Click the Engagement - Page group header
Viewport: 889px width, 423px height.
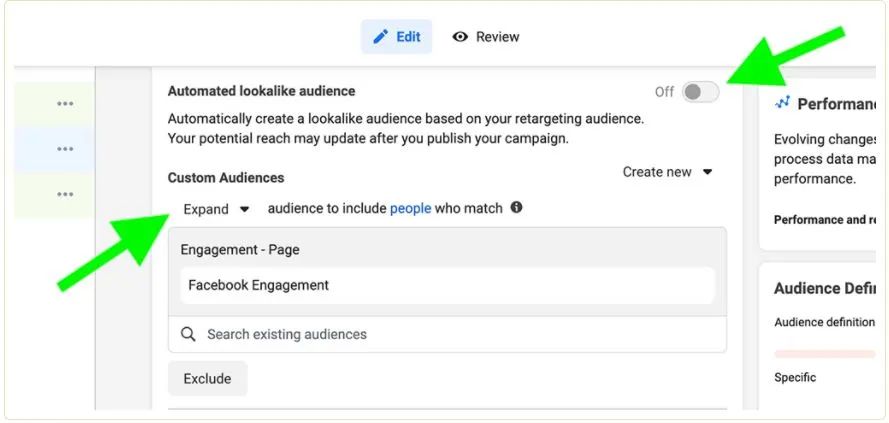[x=240, y=249]
